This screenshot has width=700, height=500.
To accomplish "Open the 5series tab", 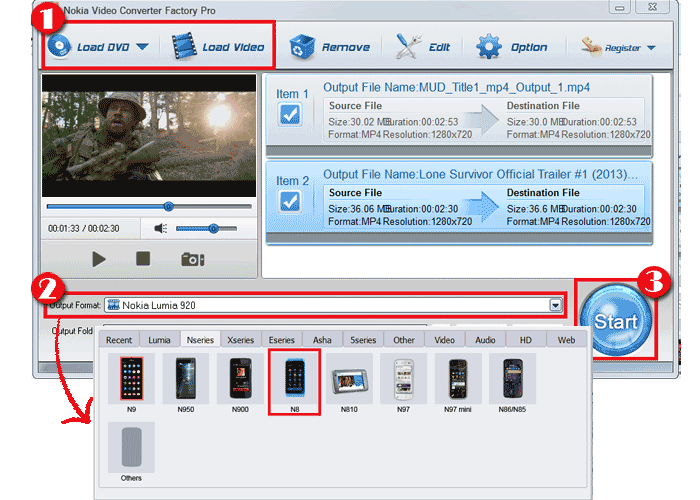I will (x=363, y=340).
